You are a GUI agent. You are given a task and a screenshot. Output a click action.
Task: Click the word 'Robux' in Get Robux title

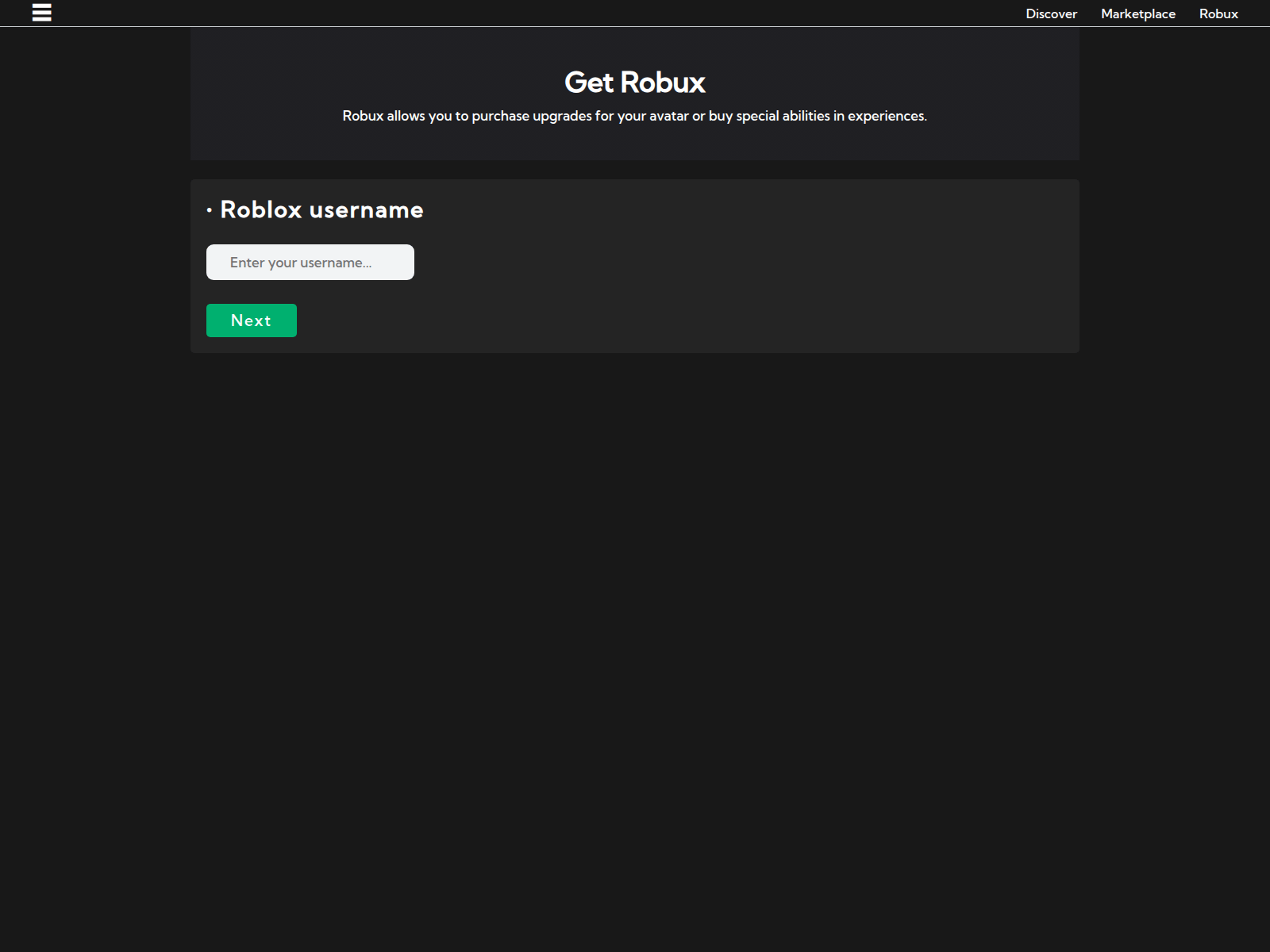tap(663, 83)
